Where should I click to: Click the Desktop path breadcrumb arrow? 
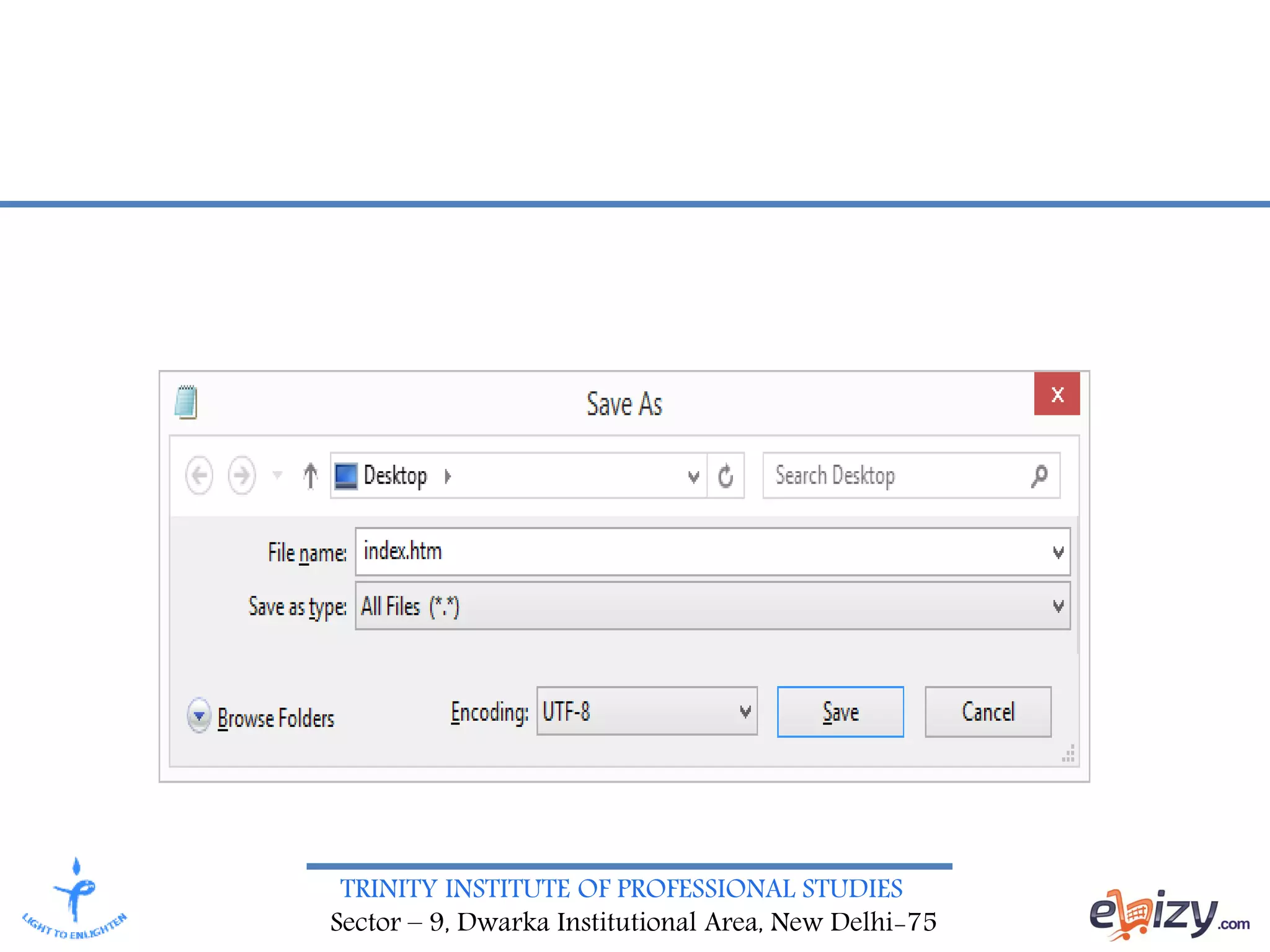pos(448,476)
